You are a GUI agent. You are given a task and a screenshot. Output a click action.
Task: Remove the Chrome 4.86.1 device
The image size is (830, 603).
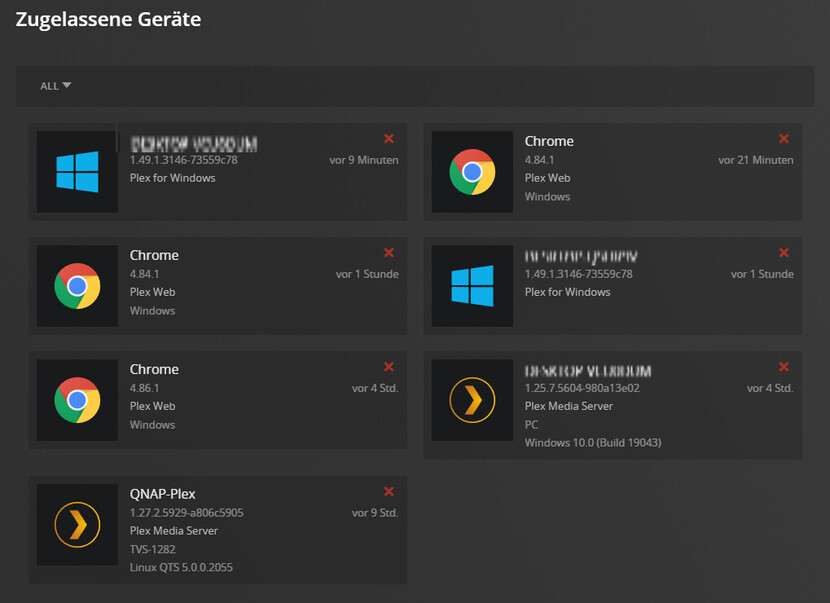(389, 367)
